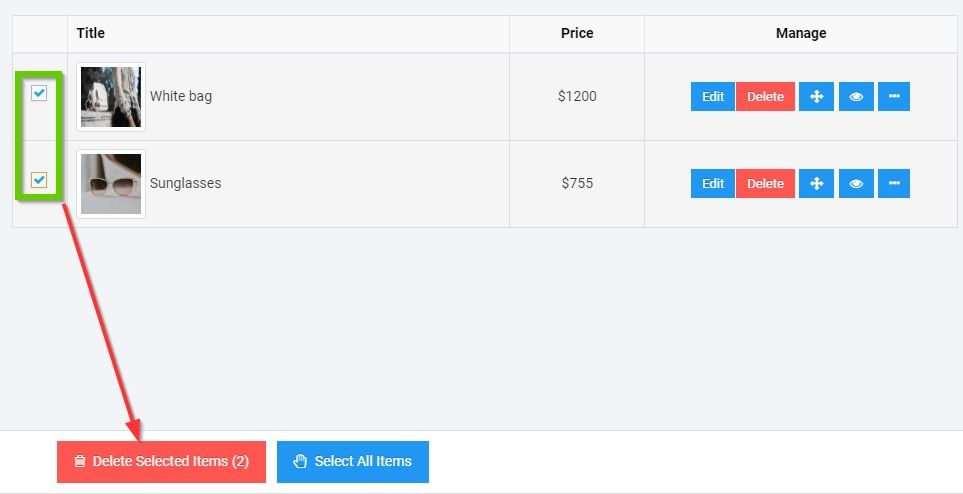Click the Manage column header
The width and height of the screenshot is (963, 494).
[801, 33]
